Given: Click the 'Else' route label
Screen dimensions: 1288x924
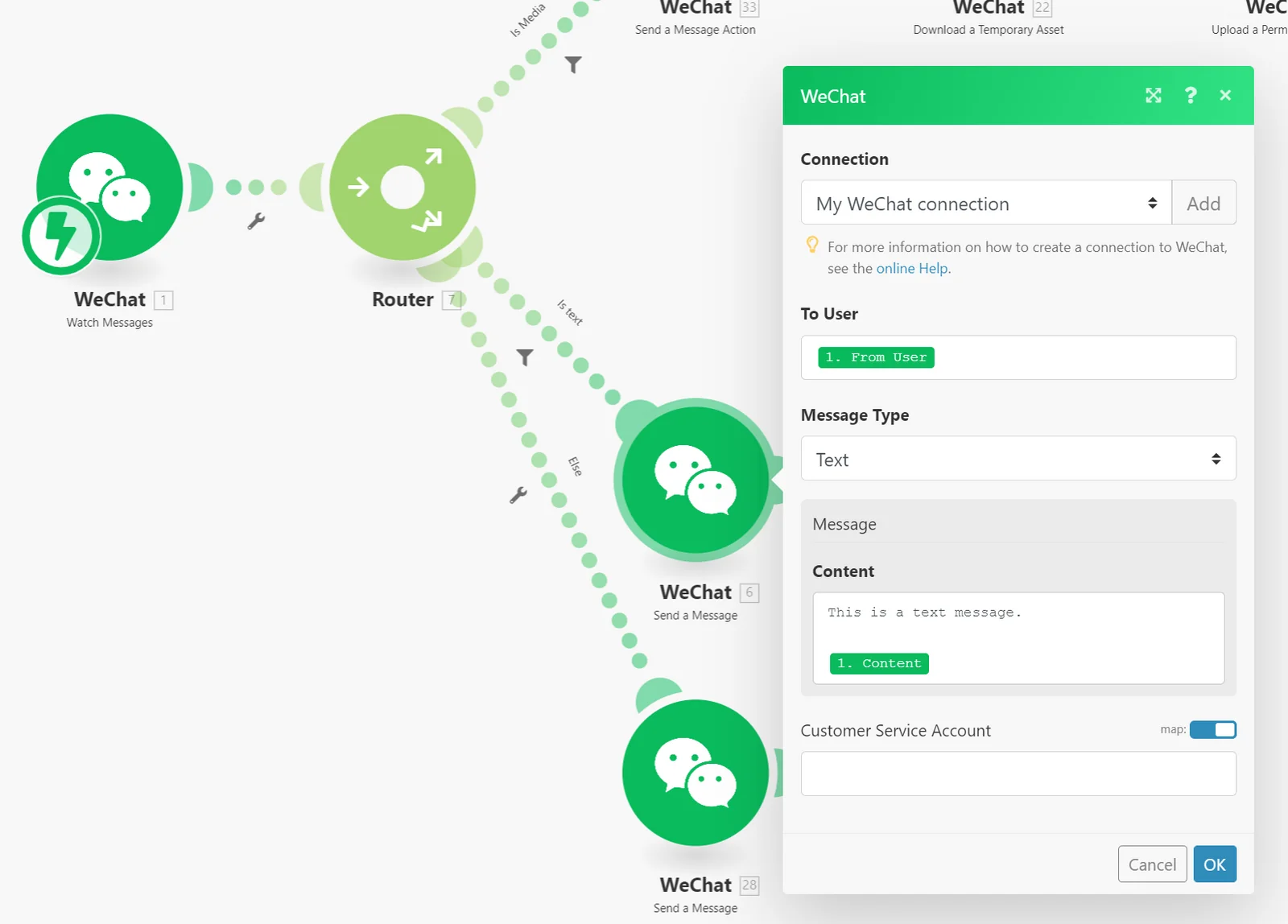Looking at the screenshot, I should [x=575, y=466].
